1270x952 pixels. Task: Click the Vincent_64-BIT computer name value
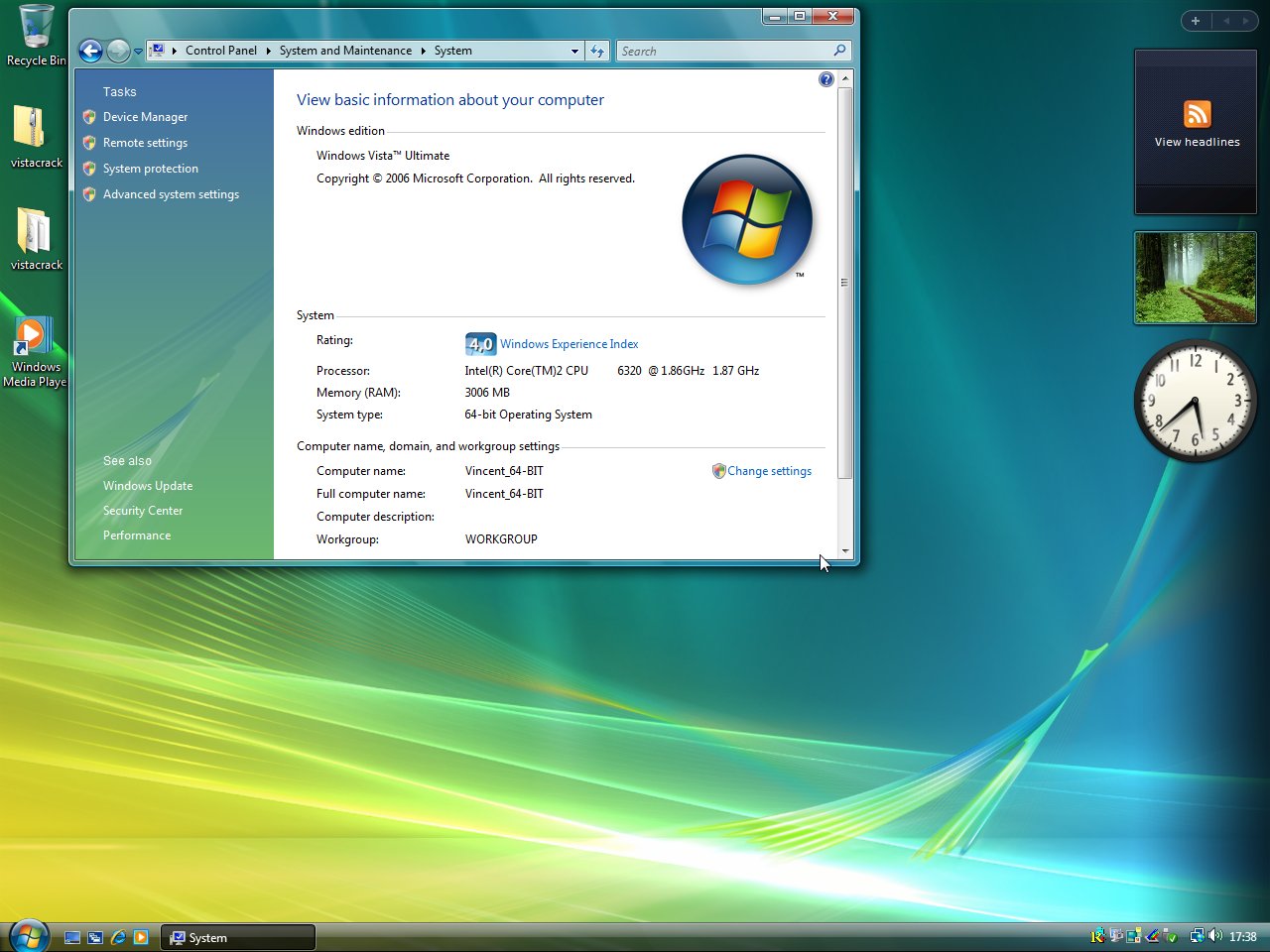(504, 471)
